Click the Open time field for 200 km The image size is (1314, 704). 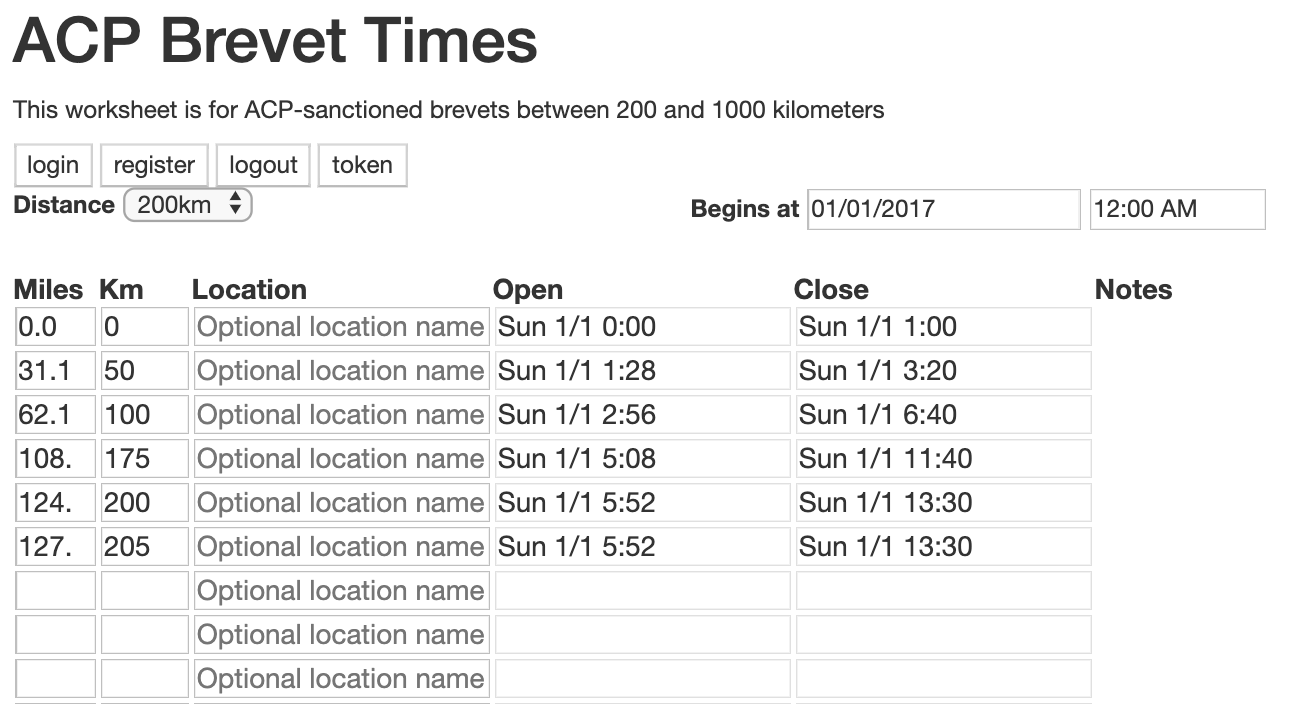click(x=642, y=503)
